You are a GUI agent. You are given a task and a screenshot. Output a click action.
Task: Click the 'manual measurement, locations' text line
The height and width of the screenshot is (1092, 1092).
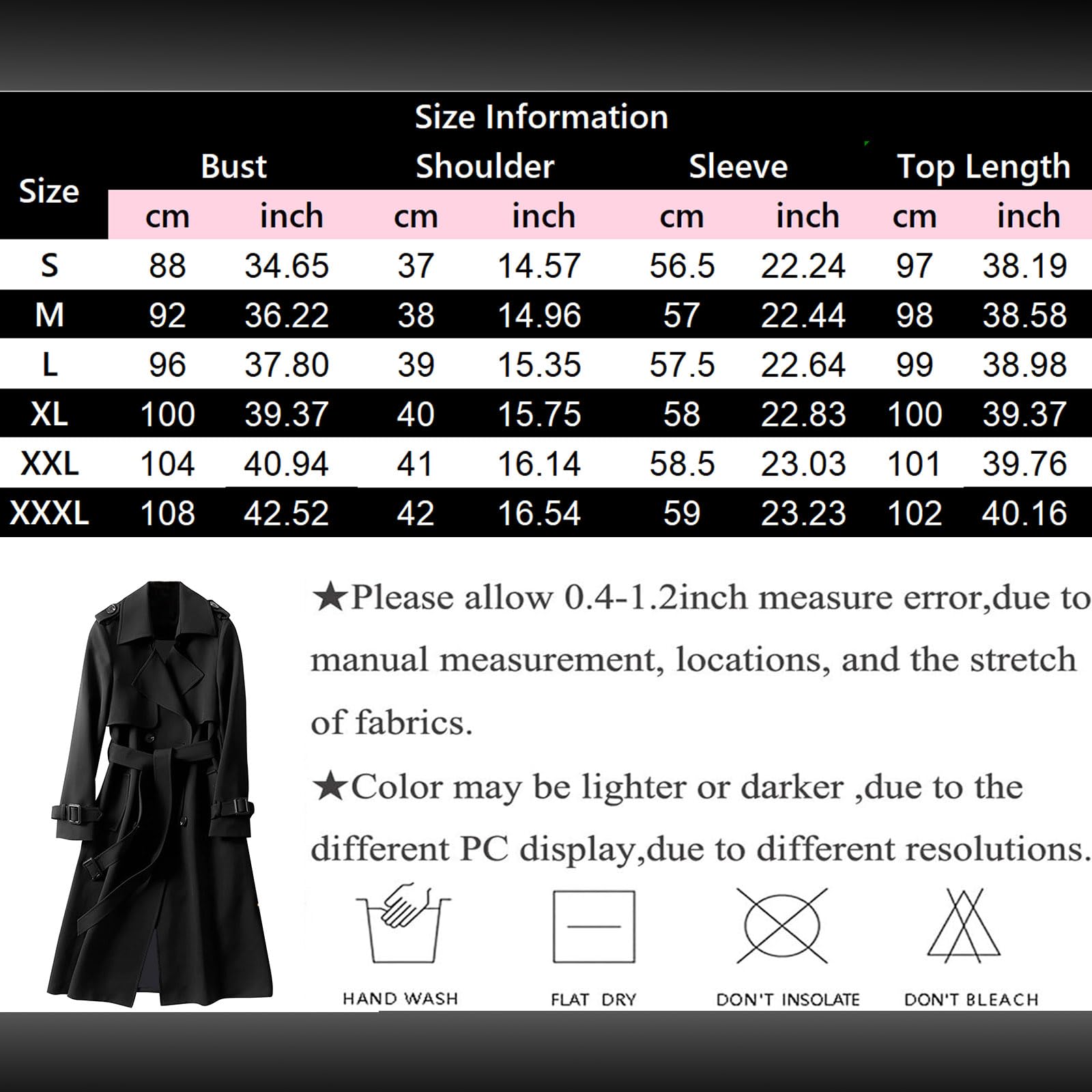693,661
